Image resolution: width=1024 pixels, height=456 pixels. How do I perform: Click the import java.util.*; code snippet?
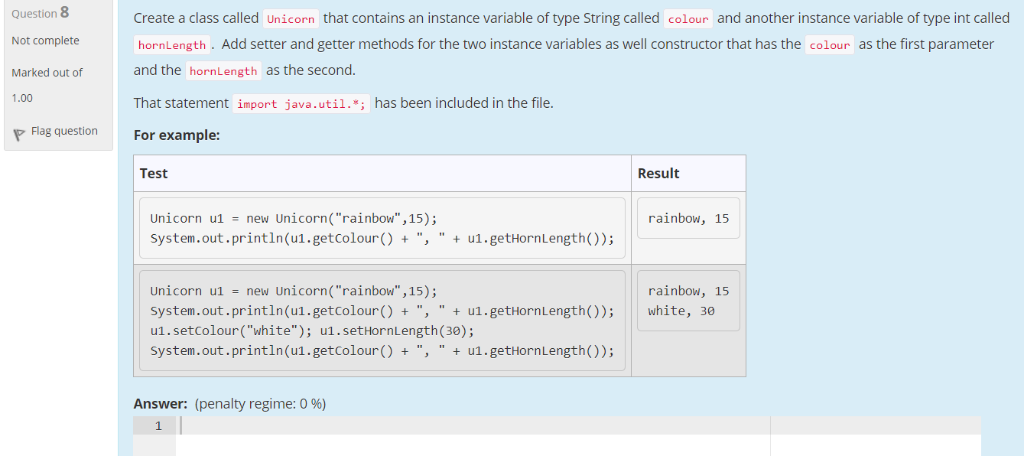coord(301,104)
